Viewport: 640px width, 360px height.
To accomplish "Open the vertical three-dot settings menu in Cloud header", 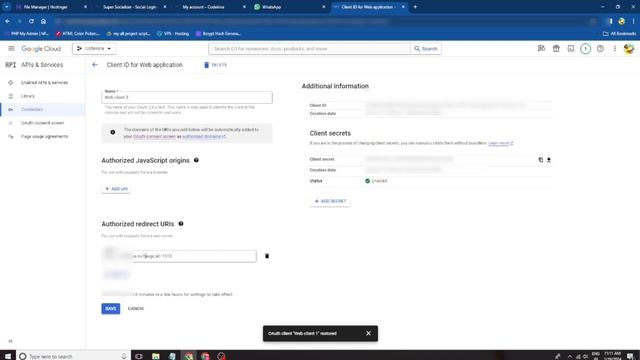I will click(615, 49).
